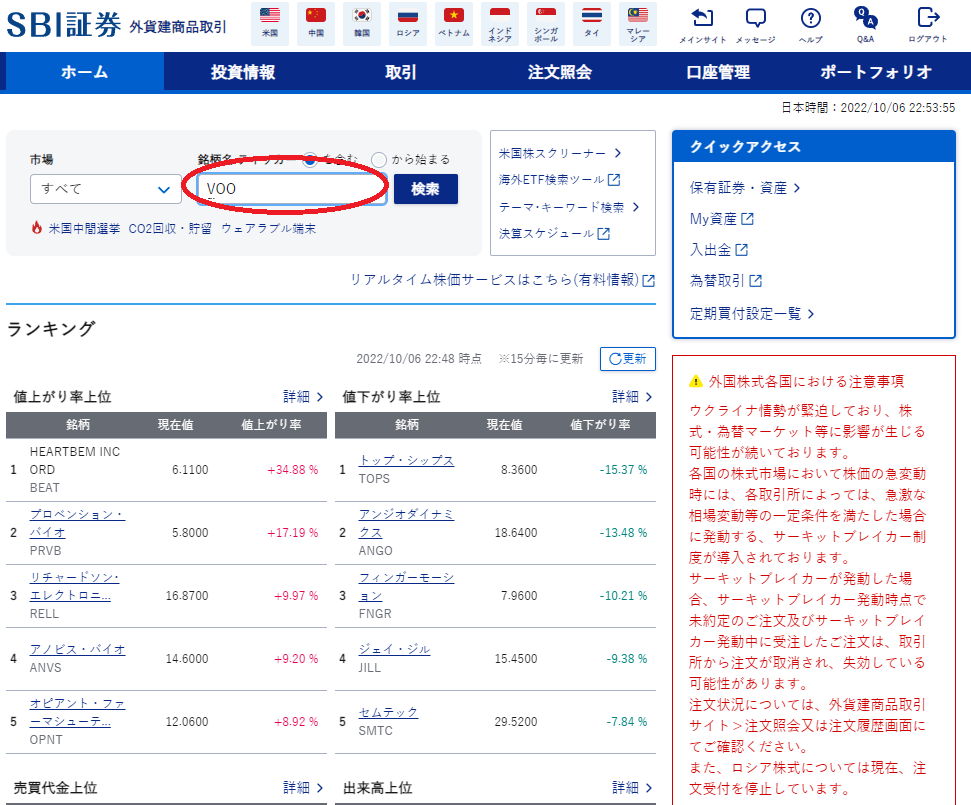Open the 市場 dropdown showing すべて

[x=105, y=188]
